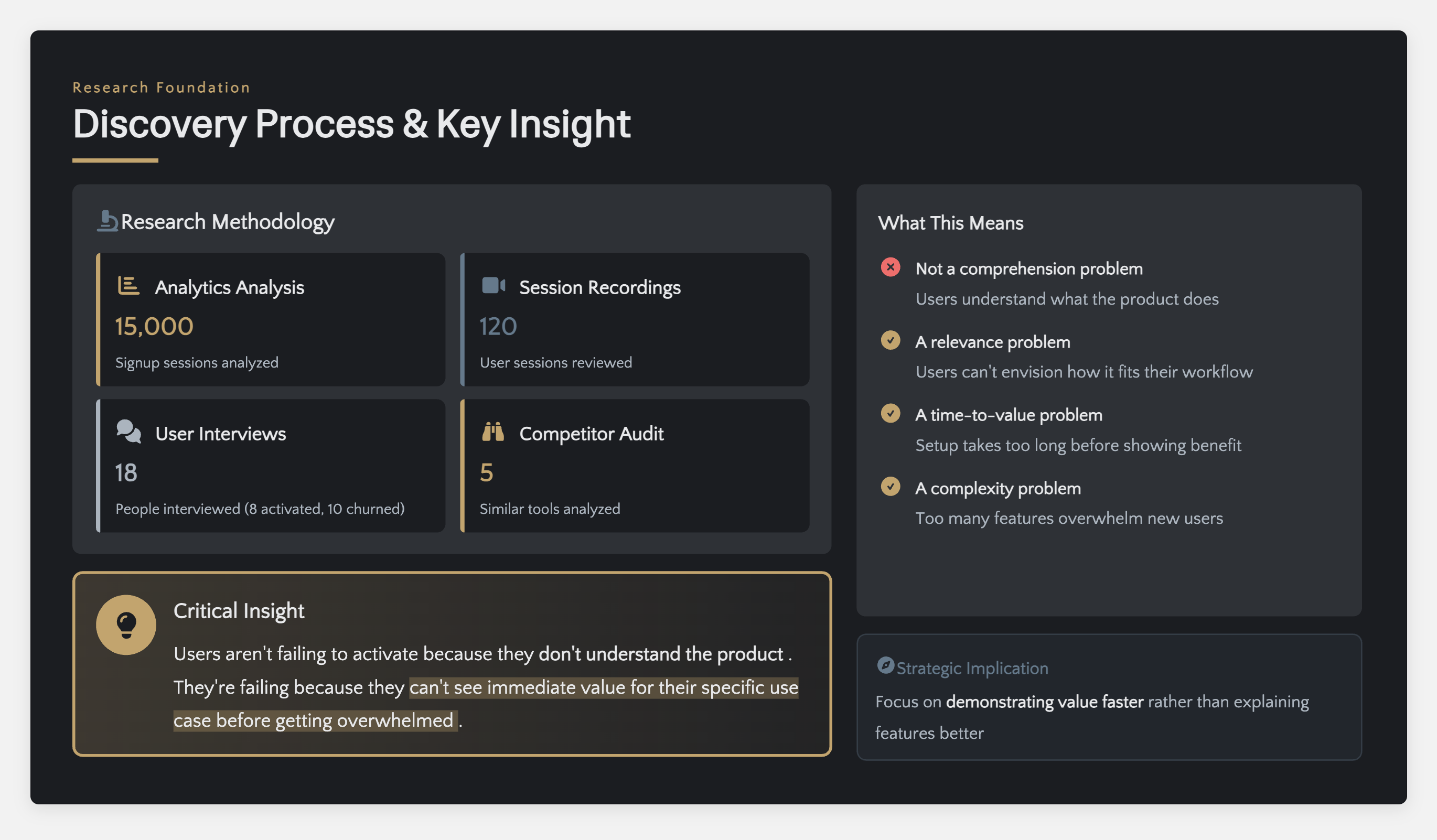Toggle the checkmark beside A time-to-value problem
Viewport: 1437px width, 840px height.
tap(890, 413)
